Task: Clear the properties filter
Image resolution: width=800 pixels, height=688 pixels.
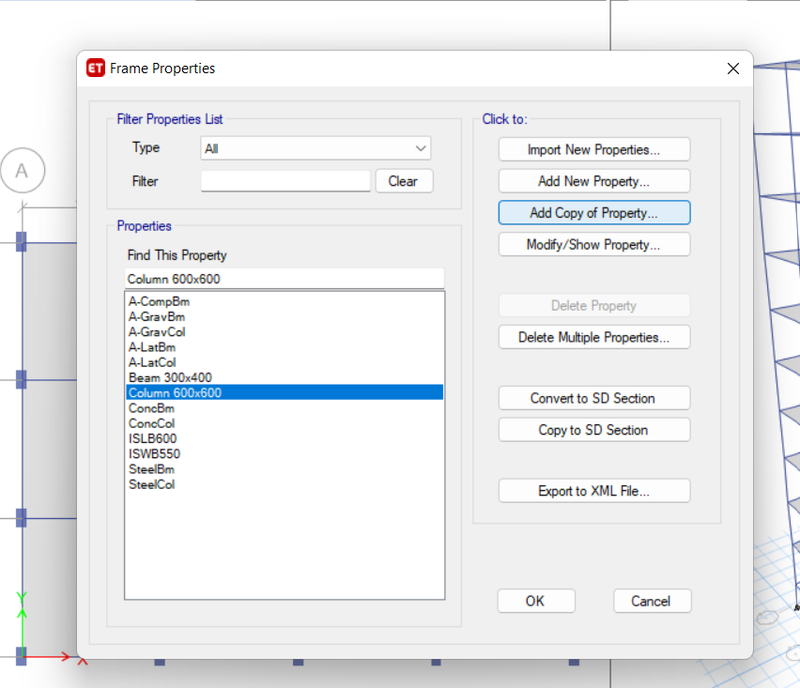Action: pos(404,181)
